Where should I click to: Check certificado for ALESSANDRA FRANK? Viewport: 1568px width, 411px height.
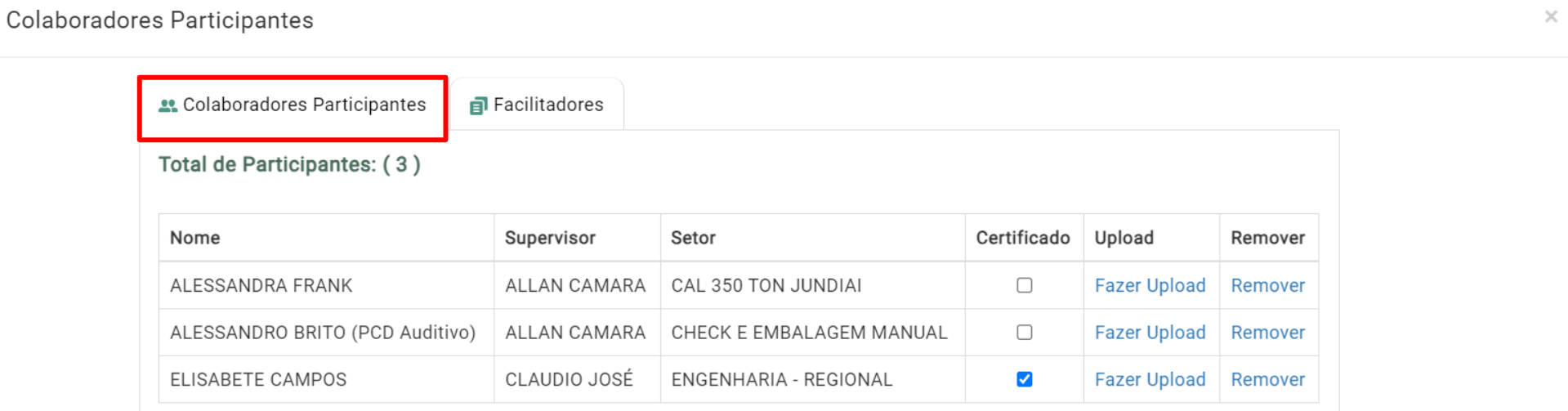[1024, 285]
